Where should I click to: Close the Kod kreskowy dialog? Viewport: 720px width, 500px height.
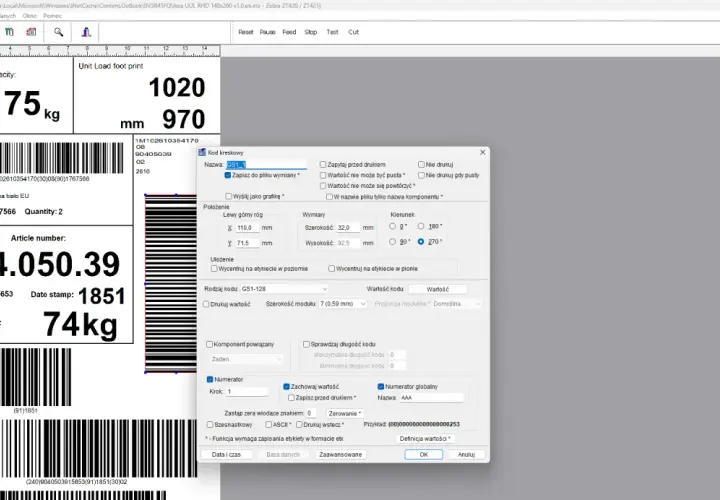[482, 152]
